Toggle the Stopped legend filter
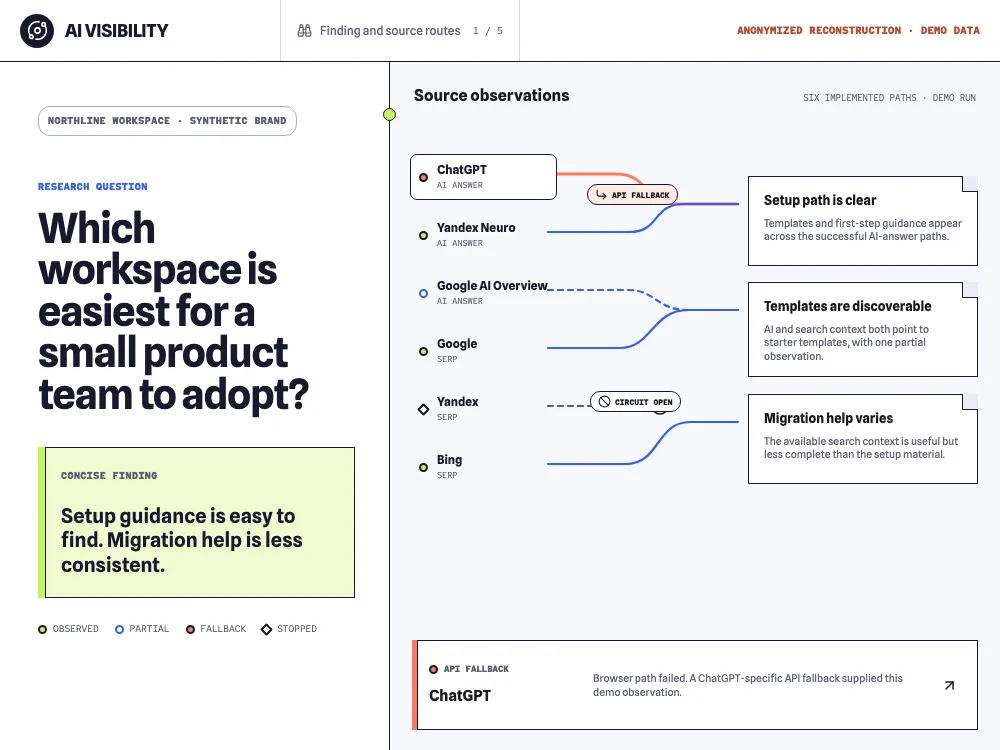This screenshot has height=750, width=1000. click(289, 629)
